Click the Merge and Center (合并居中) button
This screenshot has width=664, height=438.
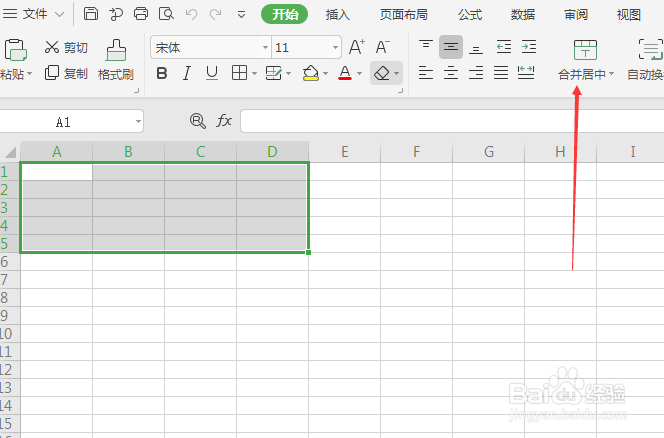pos(585,60)
